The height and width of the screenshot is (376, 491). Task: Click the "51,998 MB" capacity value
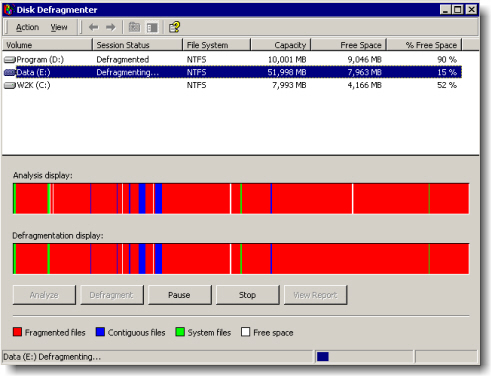pyautogui.click(x=287, y=72)
